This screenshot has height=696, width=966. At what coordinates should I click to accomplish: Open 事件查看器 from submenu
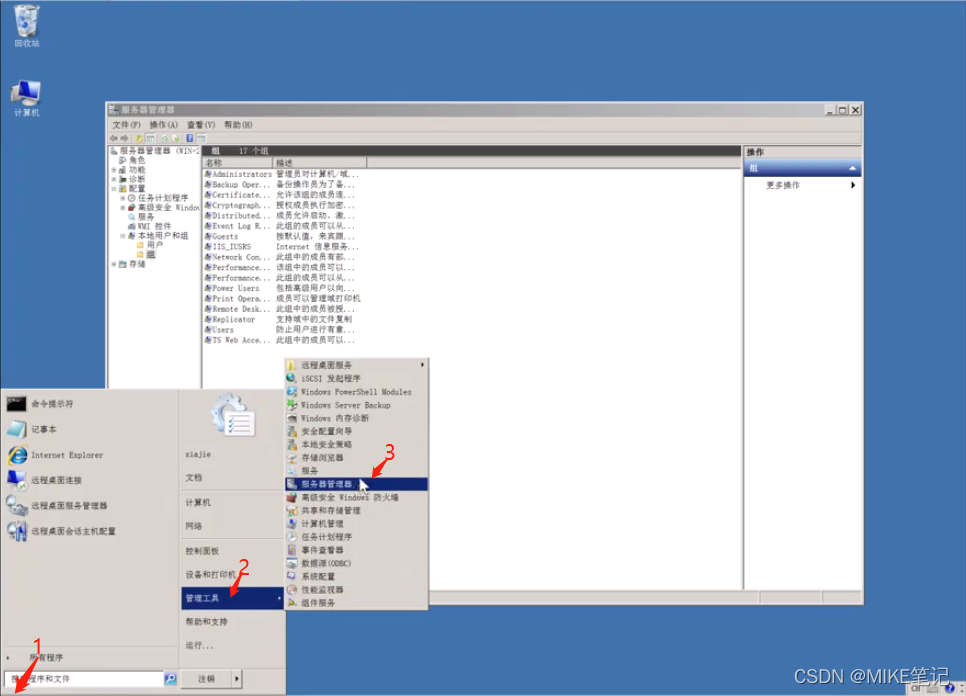pyautogui.click(x=356, y=550)
